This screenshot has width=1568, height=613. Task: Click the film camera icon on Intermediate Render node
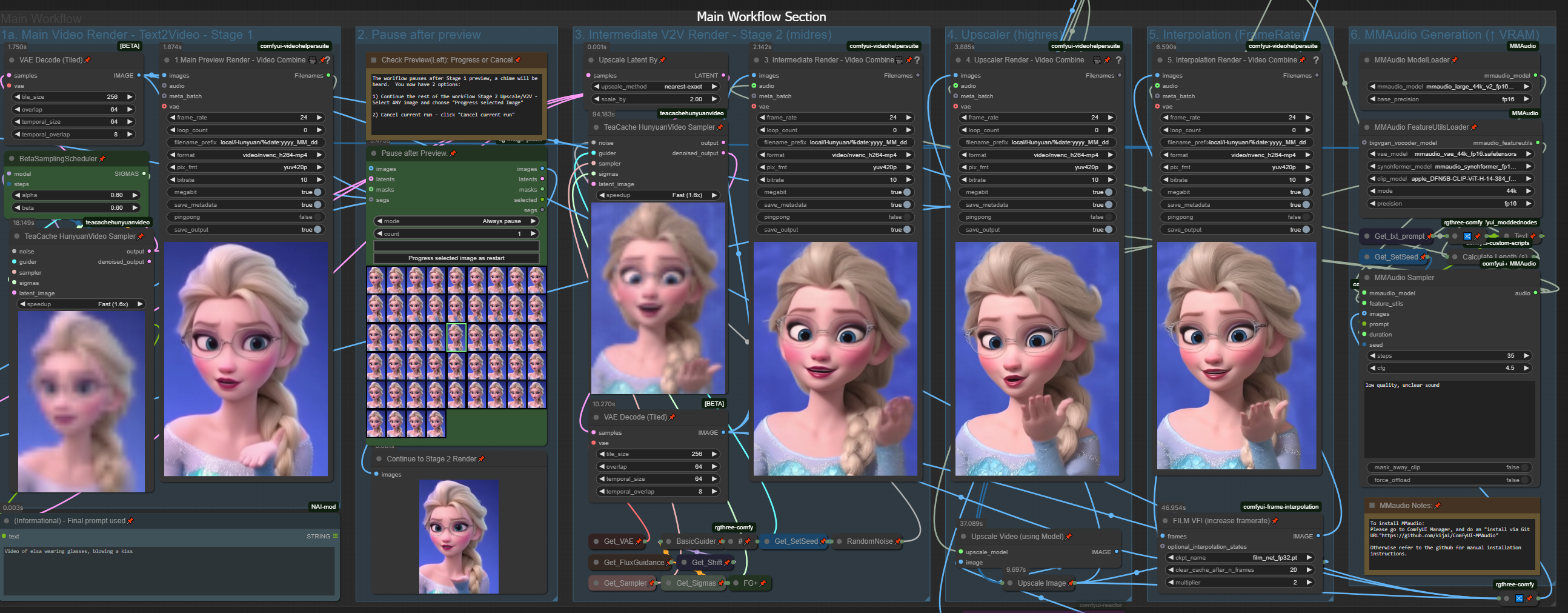coord(899,60)
